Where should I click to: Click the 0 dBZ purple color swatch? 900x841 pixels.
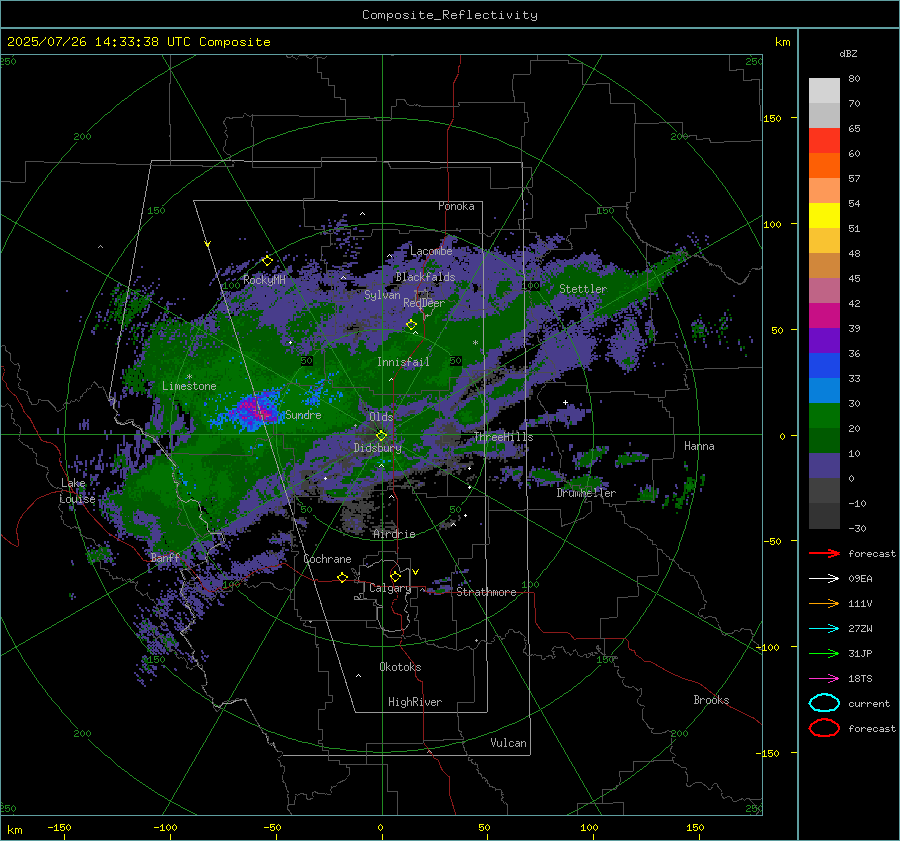click(x=824, y=466)
